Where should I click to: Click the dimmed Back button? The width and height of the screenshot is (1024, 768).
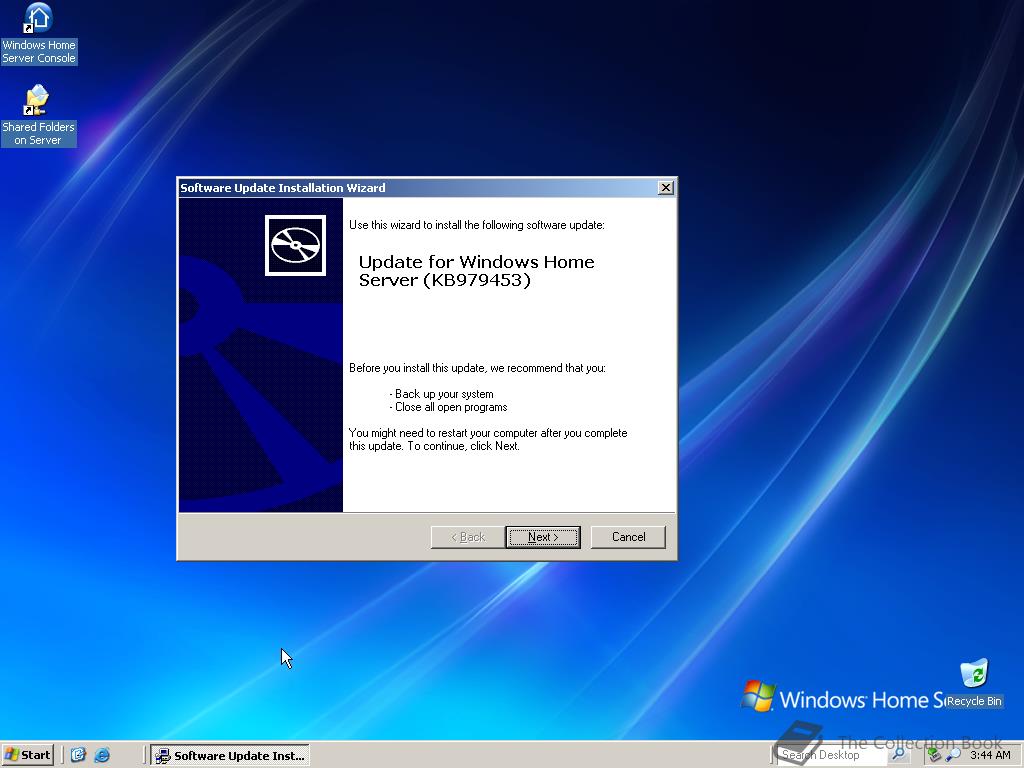(466, 537)
